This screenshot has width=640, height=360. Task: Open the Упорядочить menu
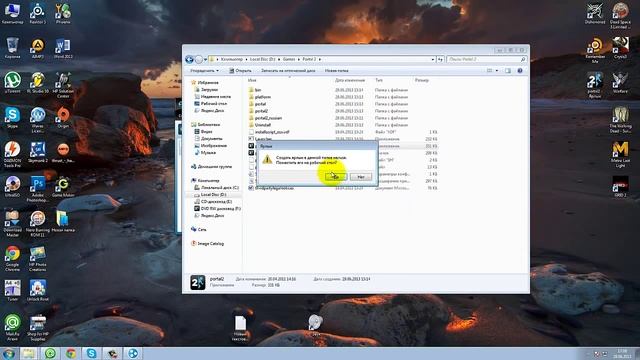click(204, 71)
